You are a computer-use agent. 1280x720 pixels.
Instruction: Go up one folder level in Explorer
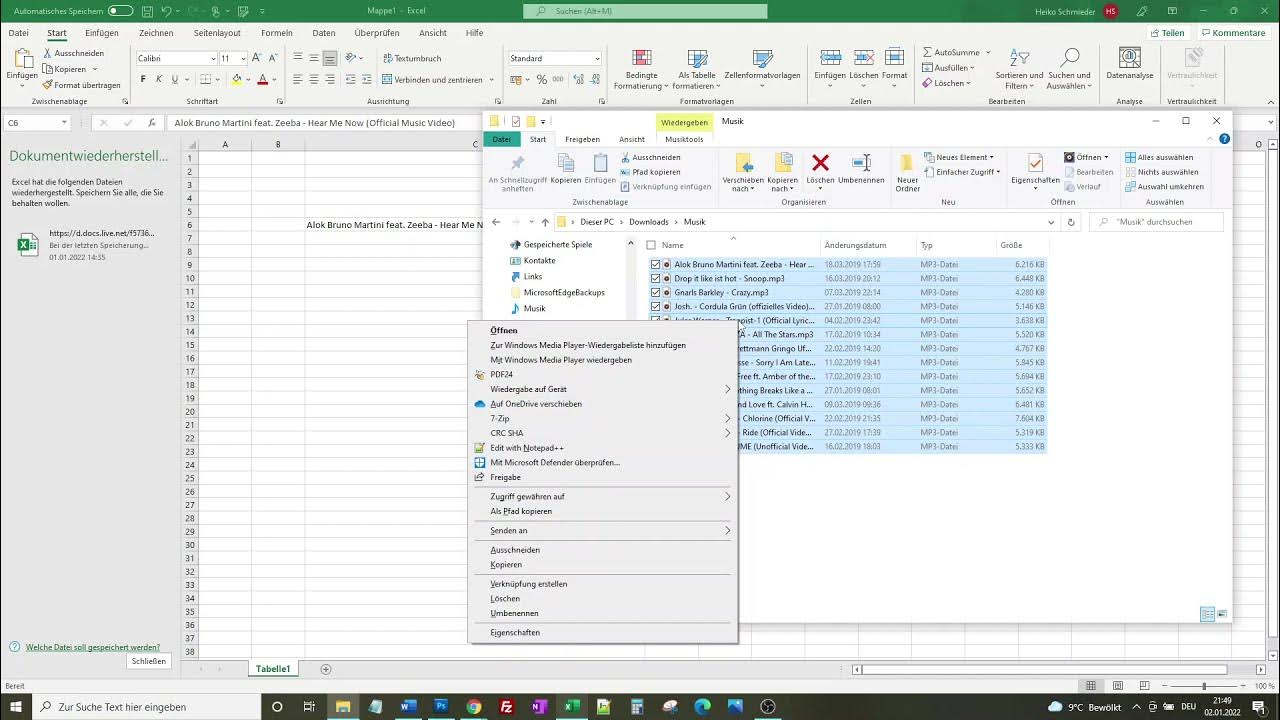click(545, 222)
